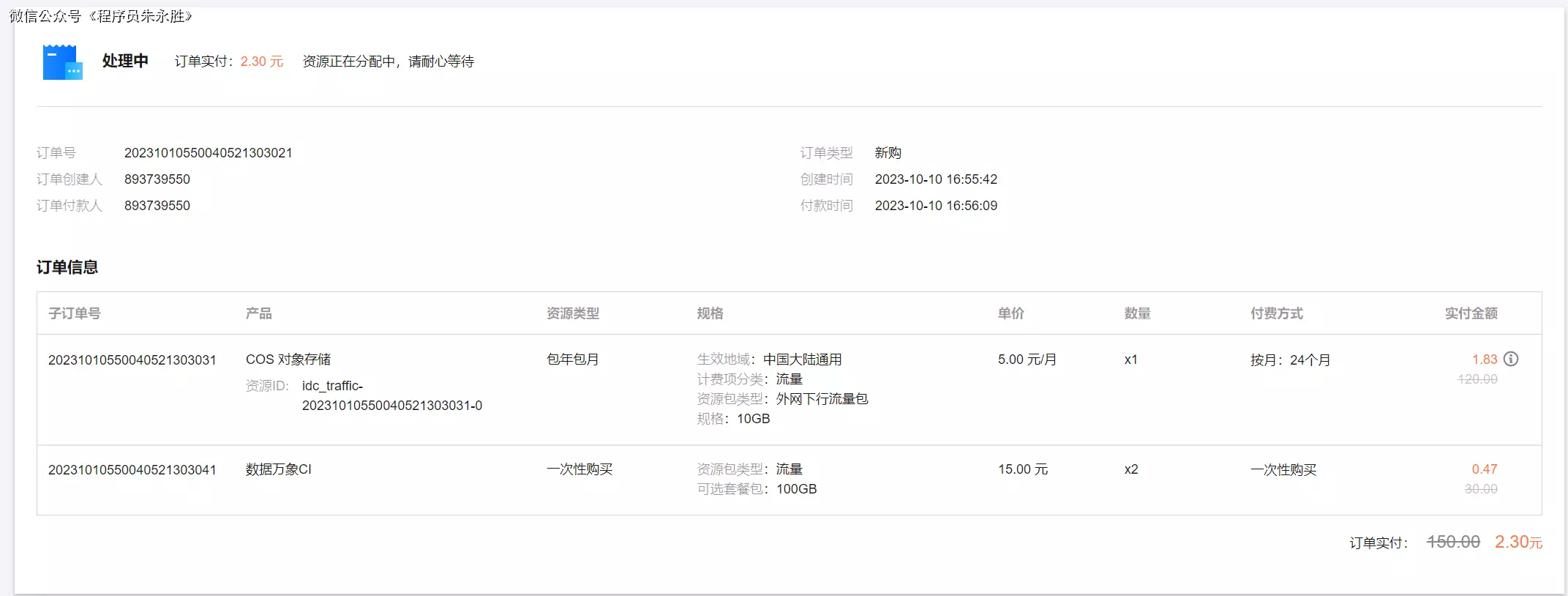This screenshot has width=1568, height=596.
Task: Click the struck-through 150.00 original total
Action: coord(1452,542)
